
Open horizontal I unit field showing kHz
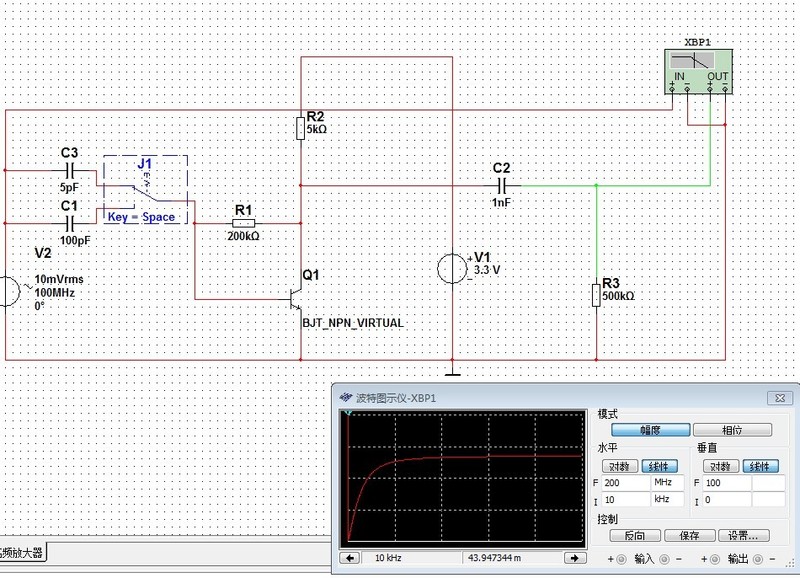pos(662,499)
